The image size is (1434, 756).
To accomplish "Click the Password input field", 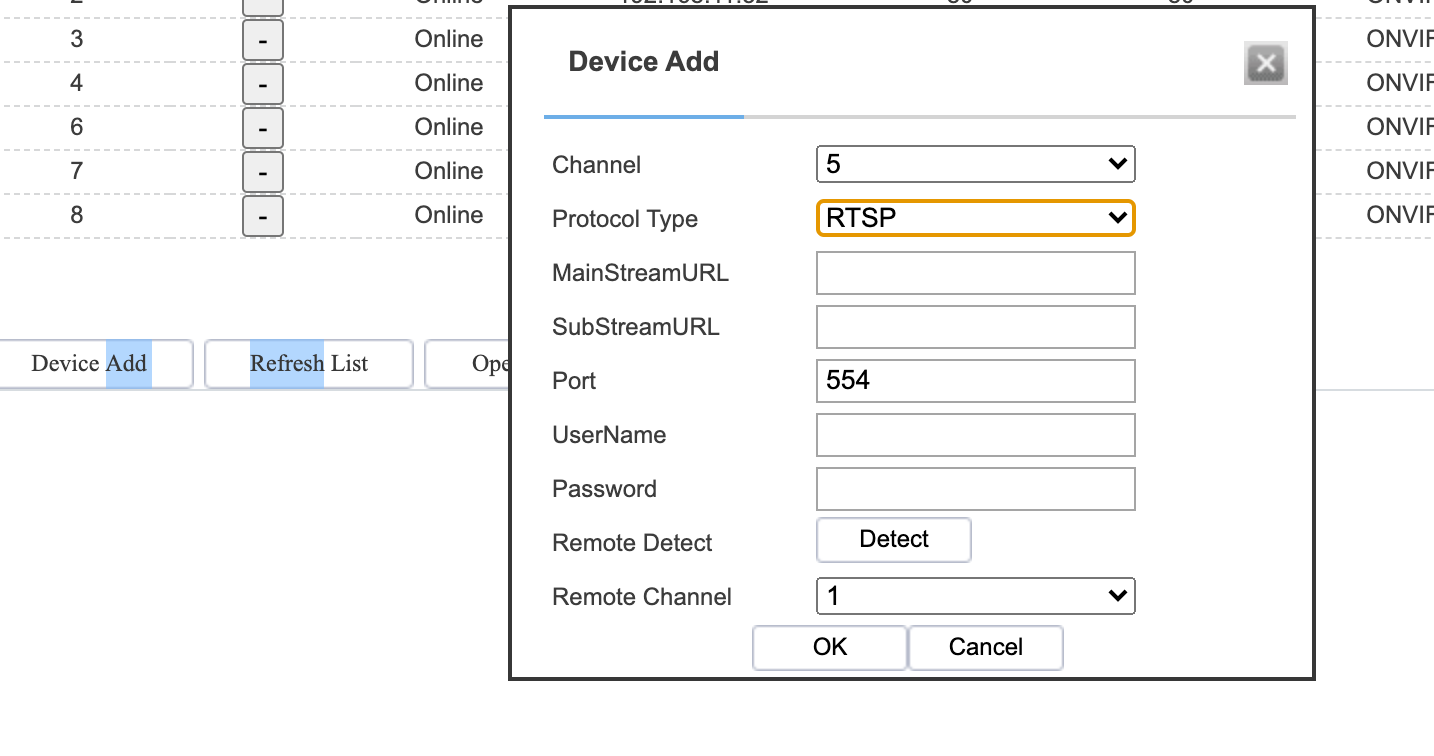I will point(975,488).
